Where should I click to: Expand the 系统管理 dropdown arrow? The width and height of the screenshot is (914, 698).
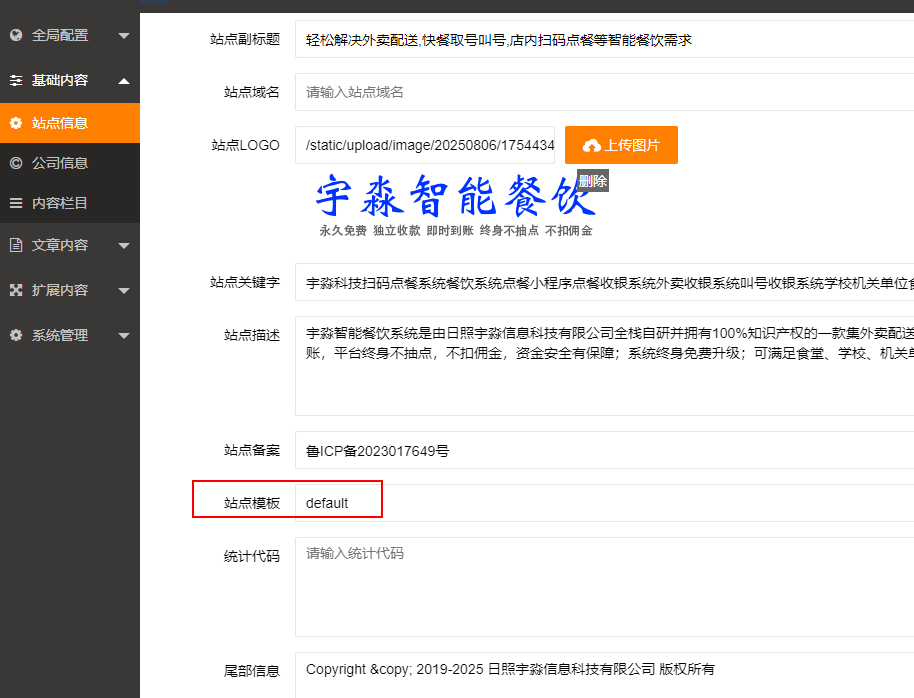coord(123,336)
